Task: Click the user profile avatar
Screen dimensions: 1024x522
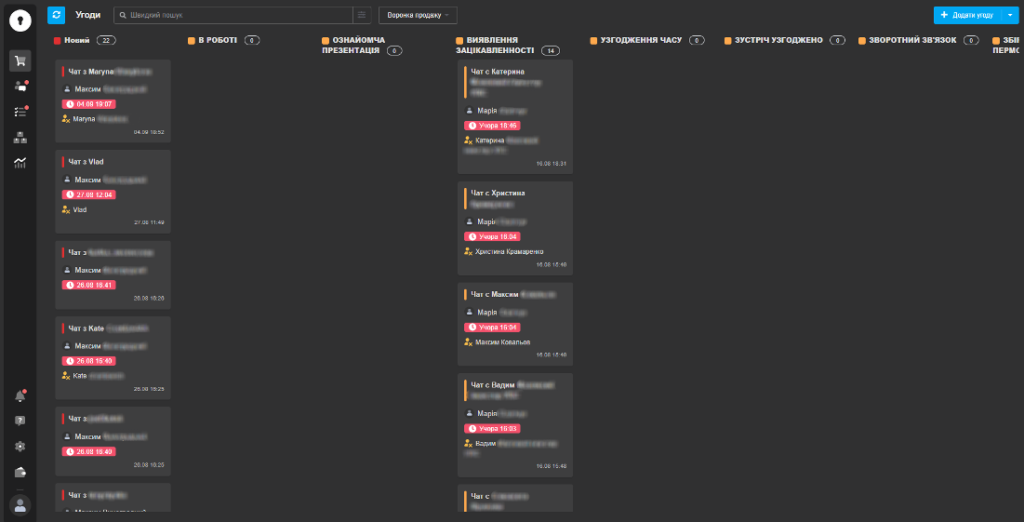Action: 20,504
